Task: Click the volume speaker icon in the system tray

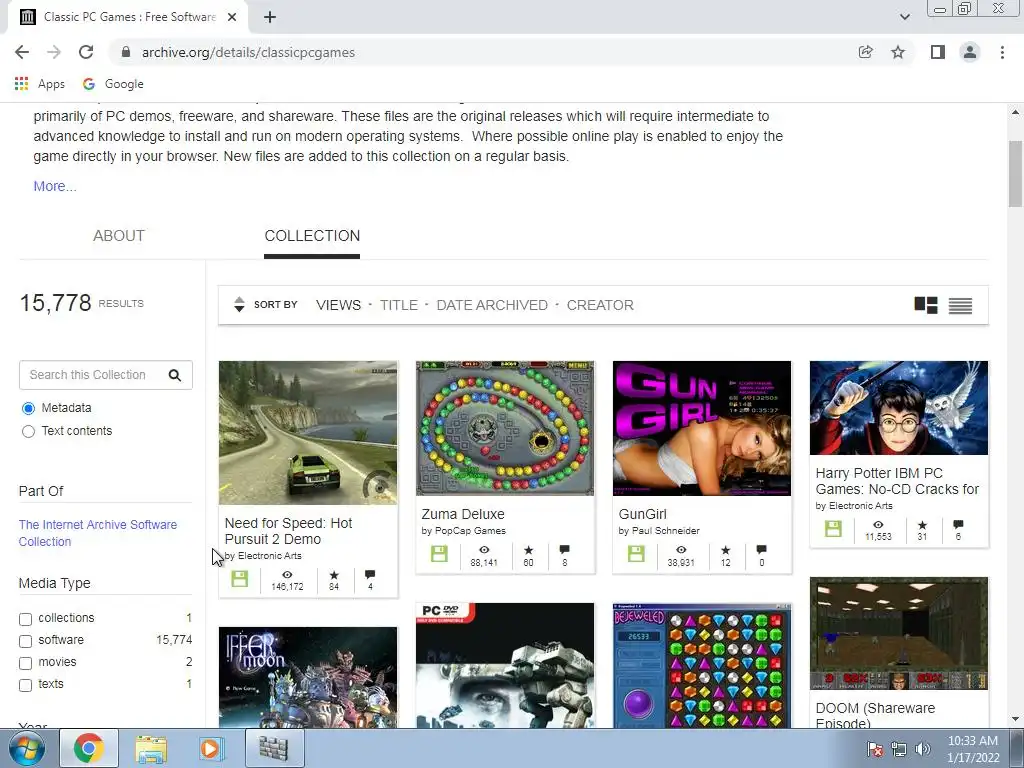Action: click(923, 749)
